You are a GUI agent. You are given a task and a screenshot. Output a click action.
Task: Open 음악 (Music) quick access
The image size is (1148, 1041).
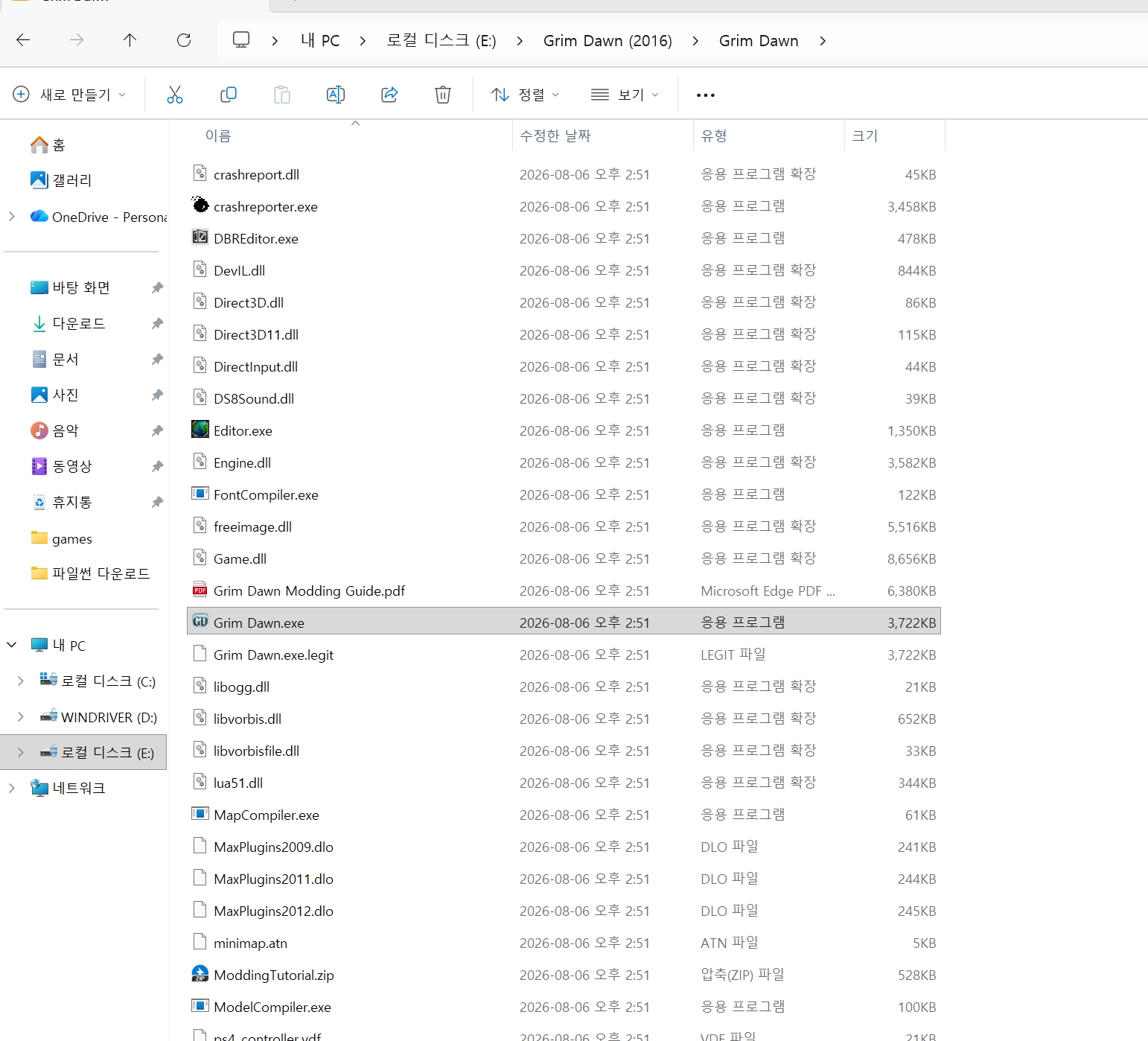coord(54,430)
